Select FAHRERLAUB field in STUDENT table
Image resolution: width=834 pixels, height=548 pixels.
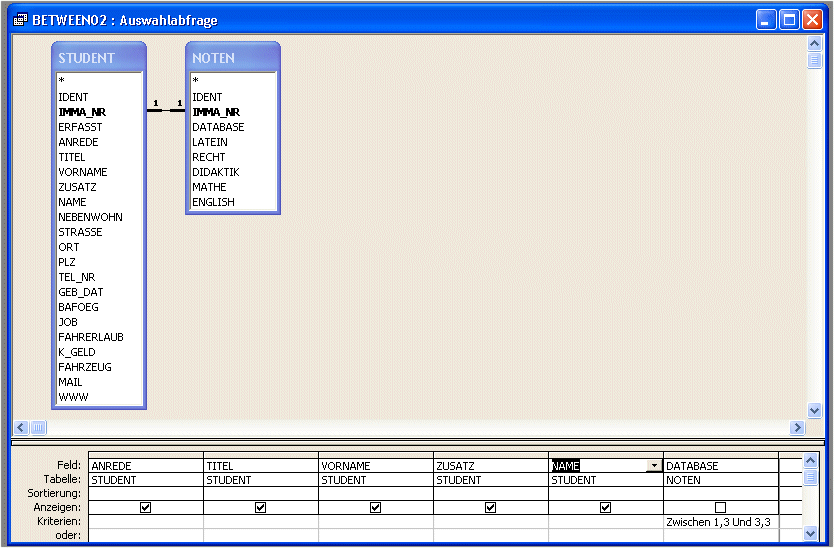coord(91,337)
